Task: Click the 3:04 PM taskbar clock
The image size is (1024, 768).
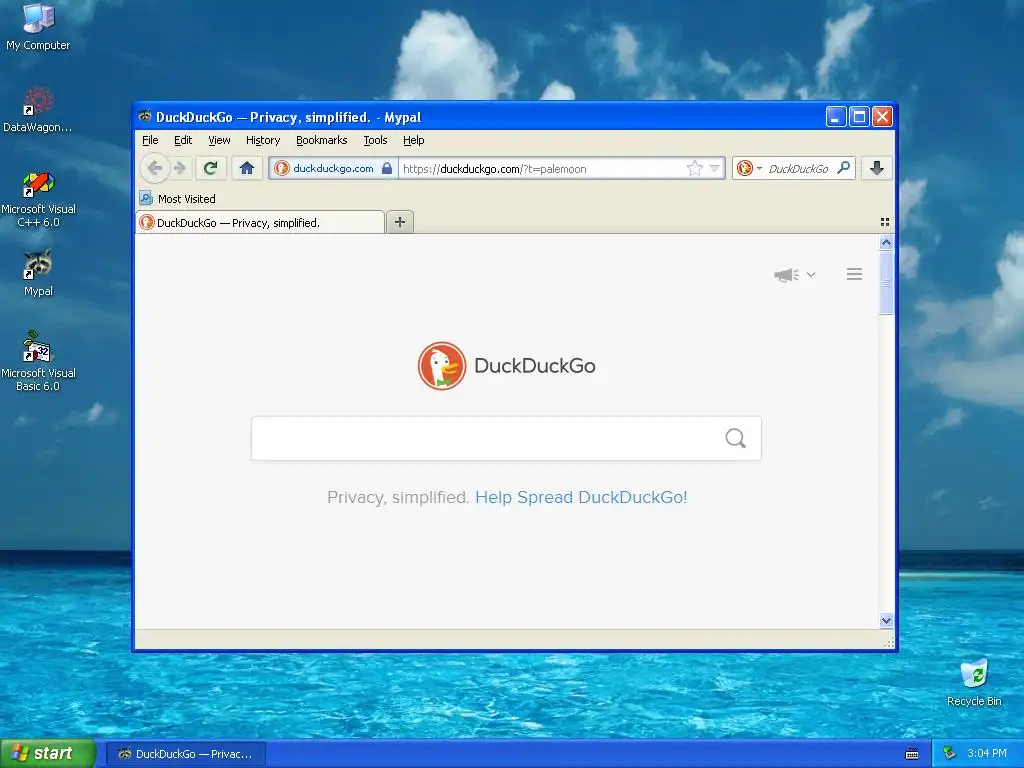Action: click(987, 754)
